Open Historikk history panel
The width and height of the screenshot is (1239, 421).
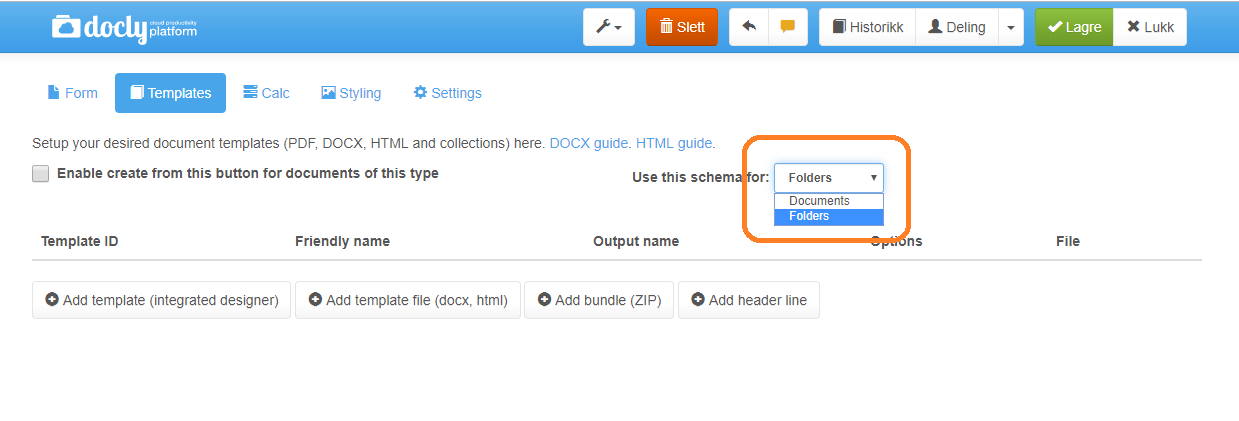click(x=867, y=28)
